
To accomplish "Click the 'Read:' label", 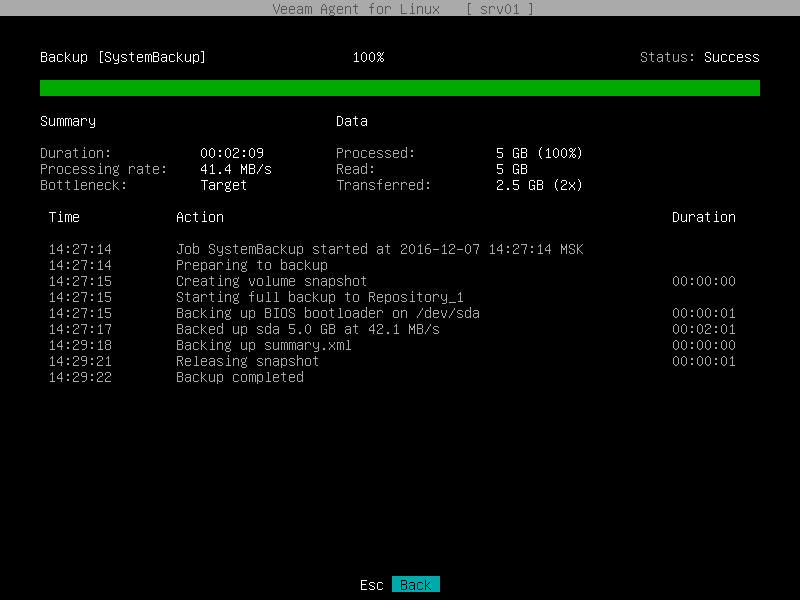I will (x=356, y=169).
